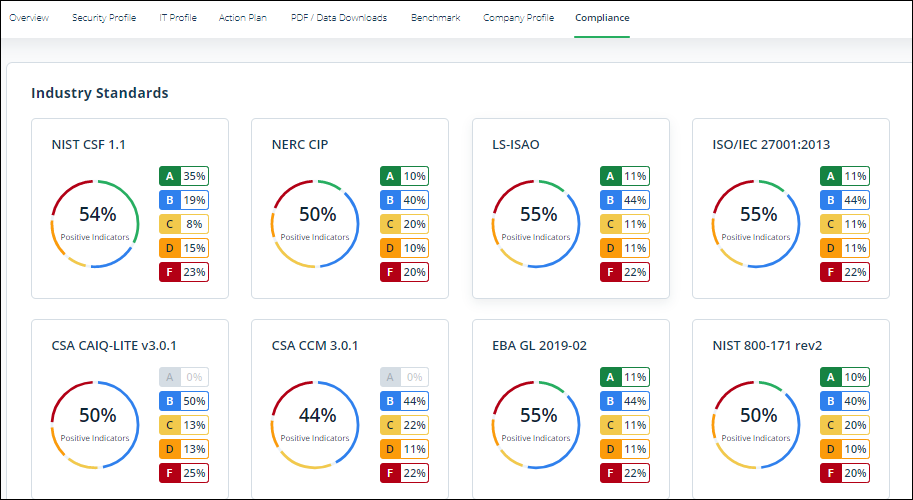Viewport: 913px width, 500px height.
Task: Click the NERC CIP 50% progress ring
Action: 317,223
